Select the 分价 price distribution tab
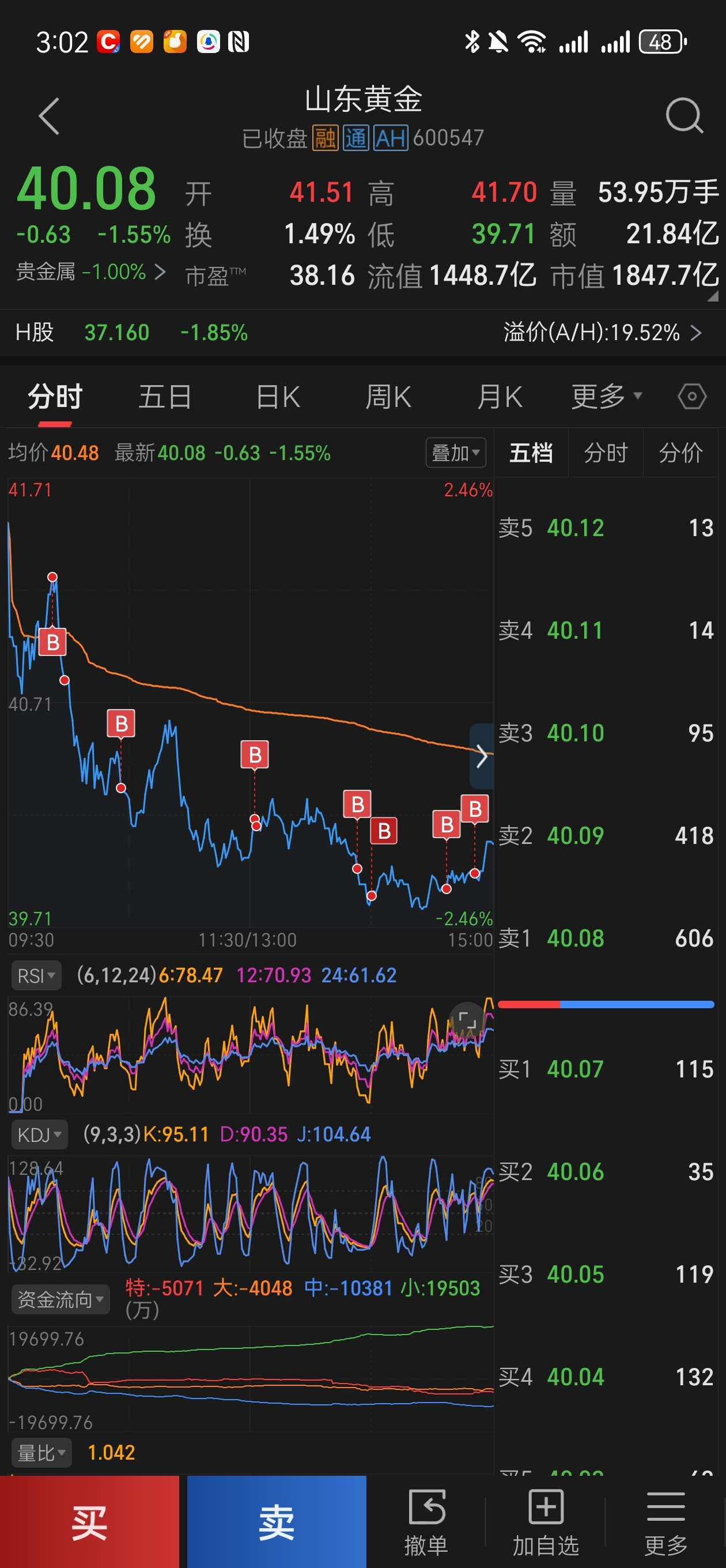This screenshot has height=1568, width=726. [680, 453]
